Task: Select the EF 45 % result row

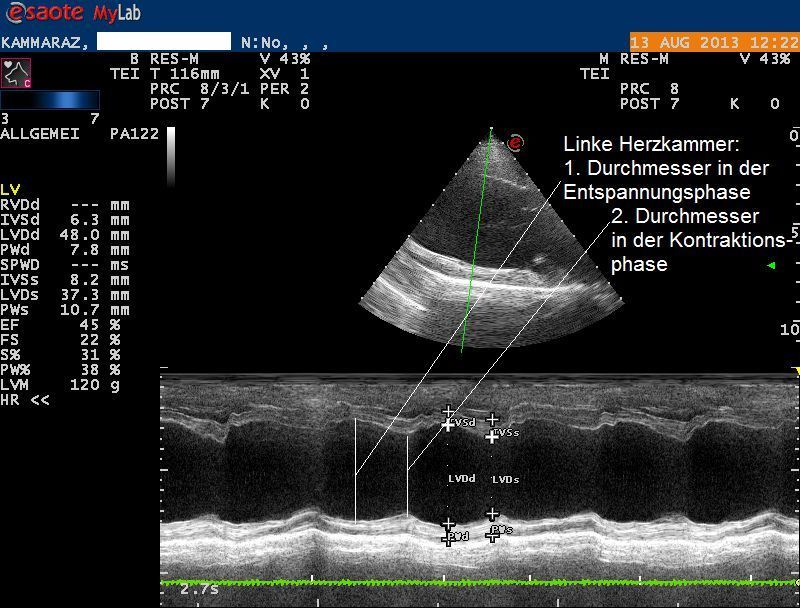Action: coord(60,324)
